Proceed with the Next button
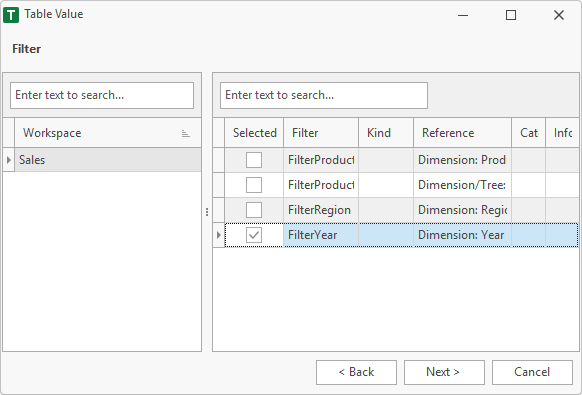The width and height of the screenshot is (582, 395). click(444, 372)
